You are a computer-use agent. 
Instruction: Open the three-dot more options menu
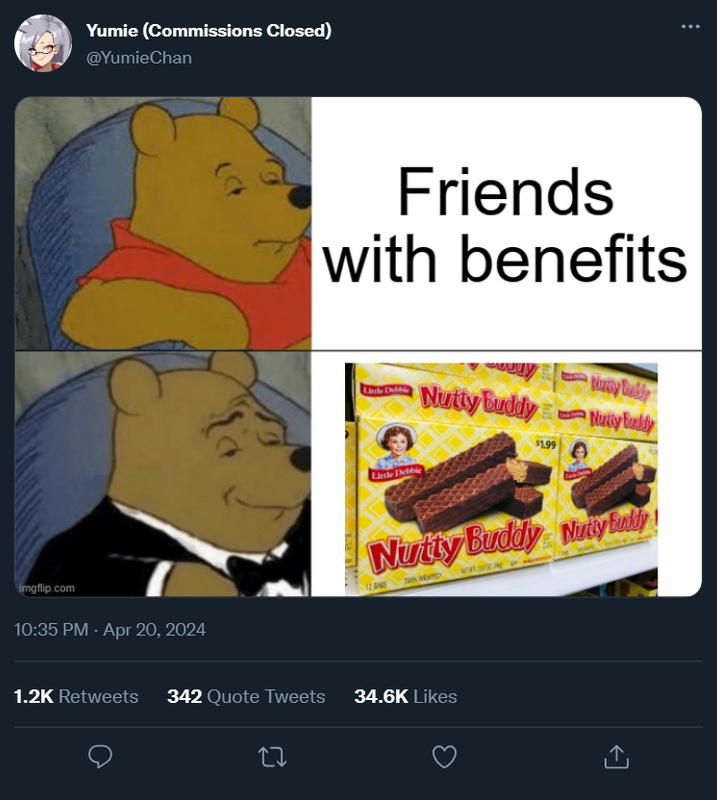coord(690,27)
